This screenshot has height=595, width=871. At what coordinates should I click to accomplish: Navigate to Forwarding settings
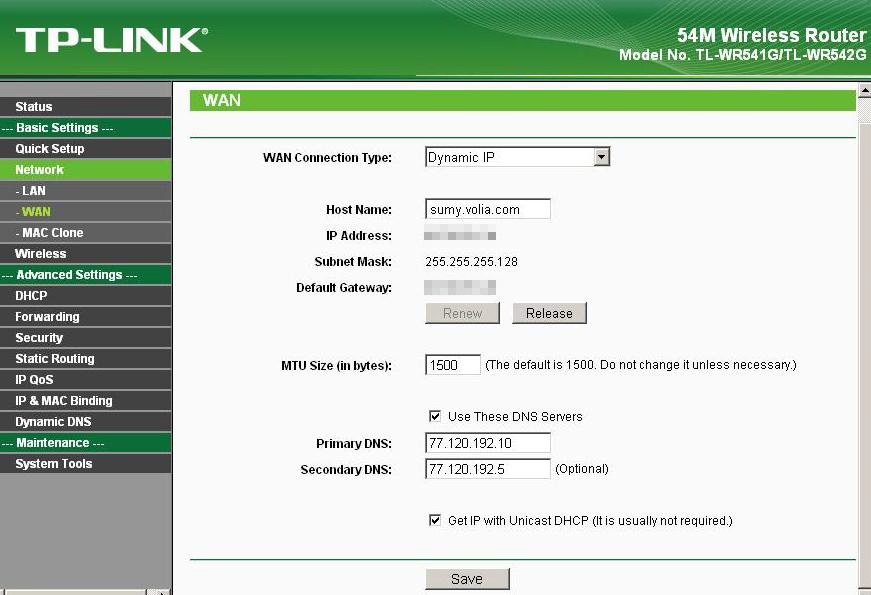click(47, 317)
